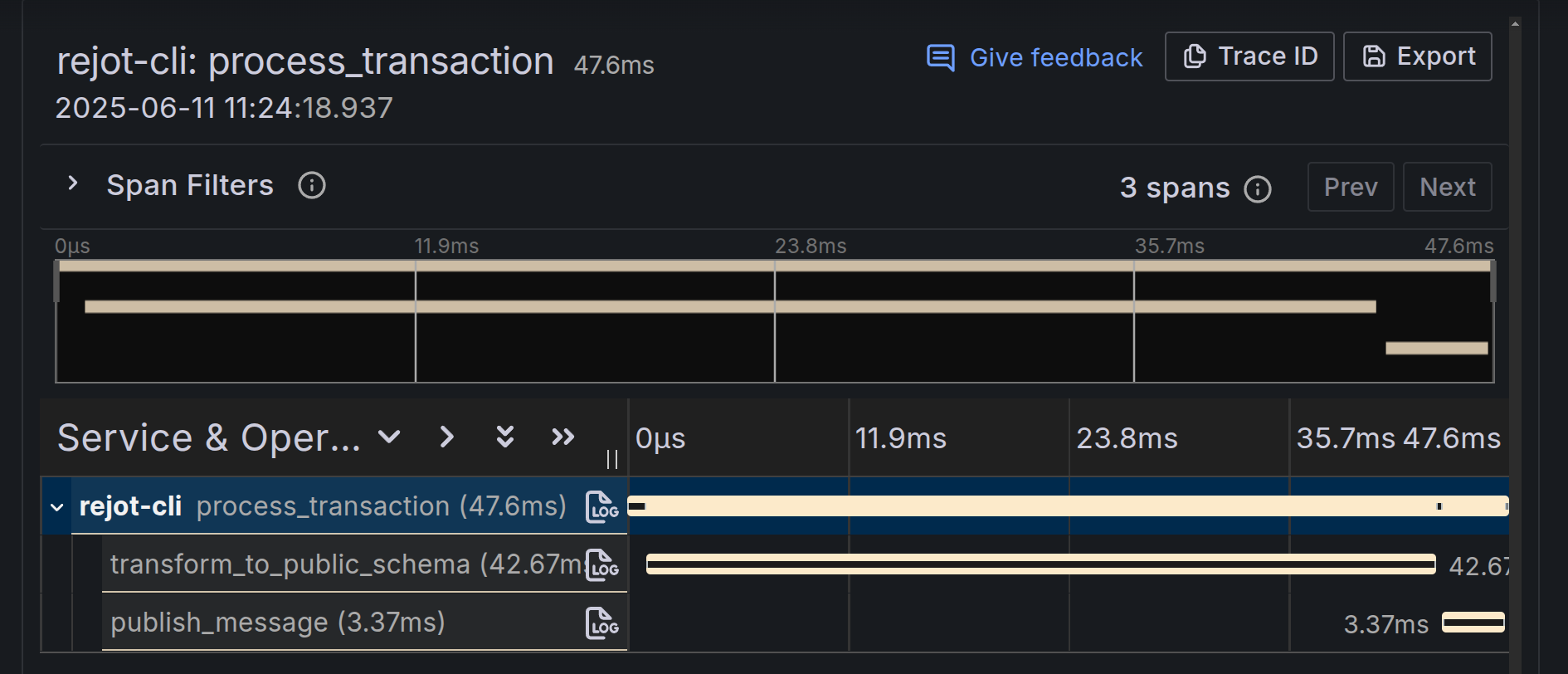
Task: Click the column resize divider handle
Action: click(612, 459)
